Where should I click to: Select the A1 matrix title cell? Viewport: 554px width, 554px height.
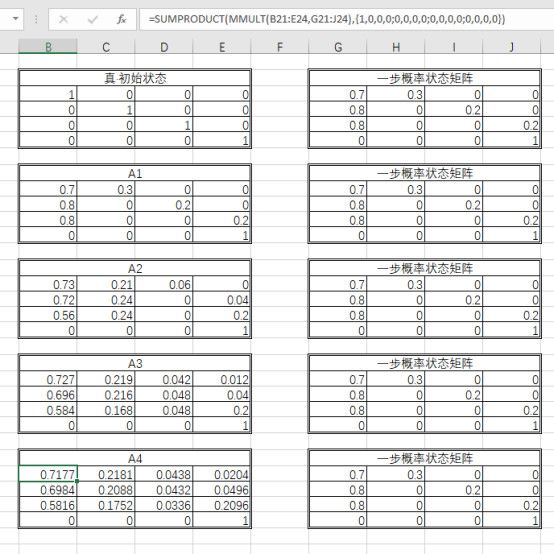tap(135, 173)
